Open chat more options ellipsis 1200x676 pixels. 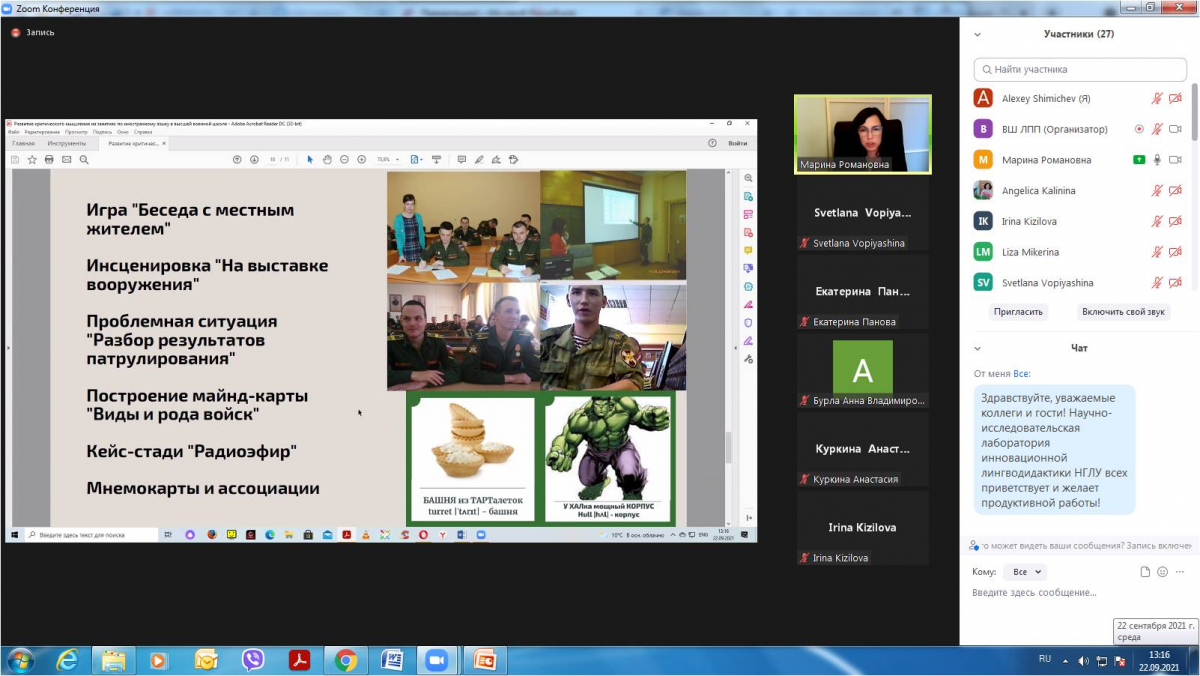point(1178,572)
